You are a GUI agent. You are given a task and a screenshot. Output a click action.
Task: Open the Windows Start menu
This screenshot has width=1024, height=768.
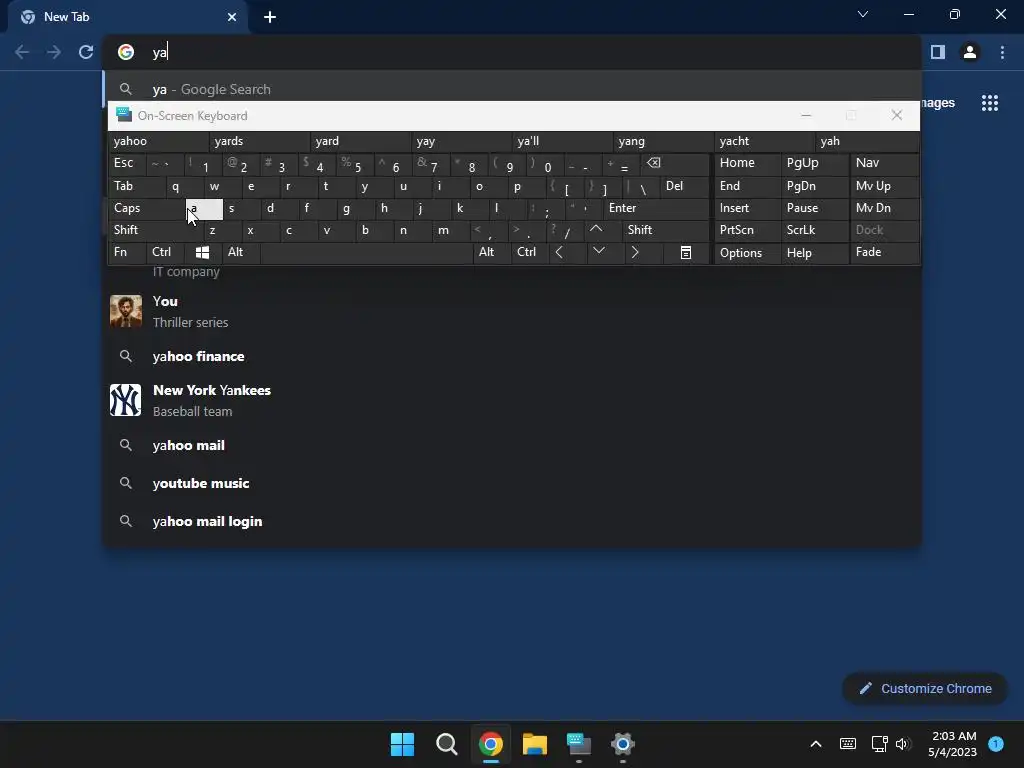point(402,744)
